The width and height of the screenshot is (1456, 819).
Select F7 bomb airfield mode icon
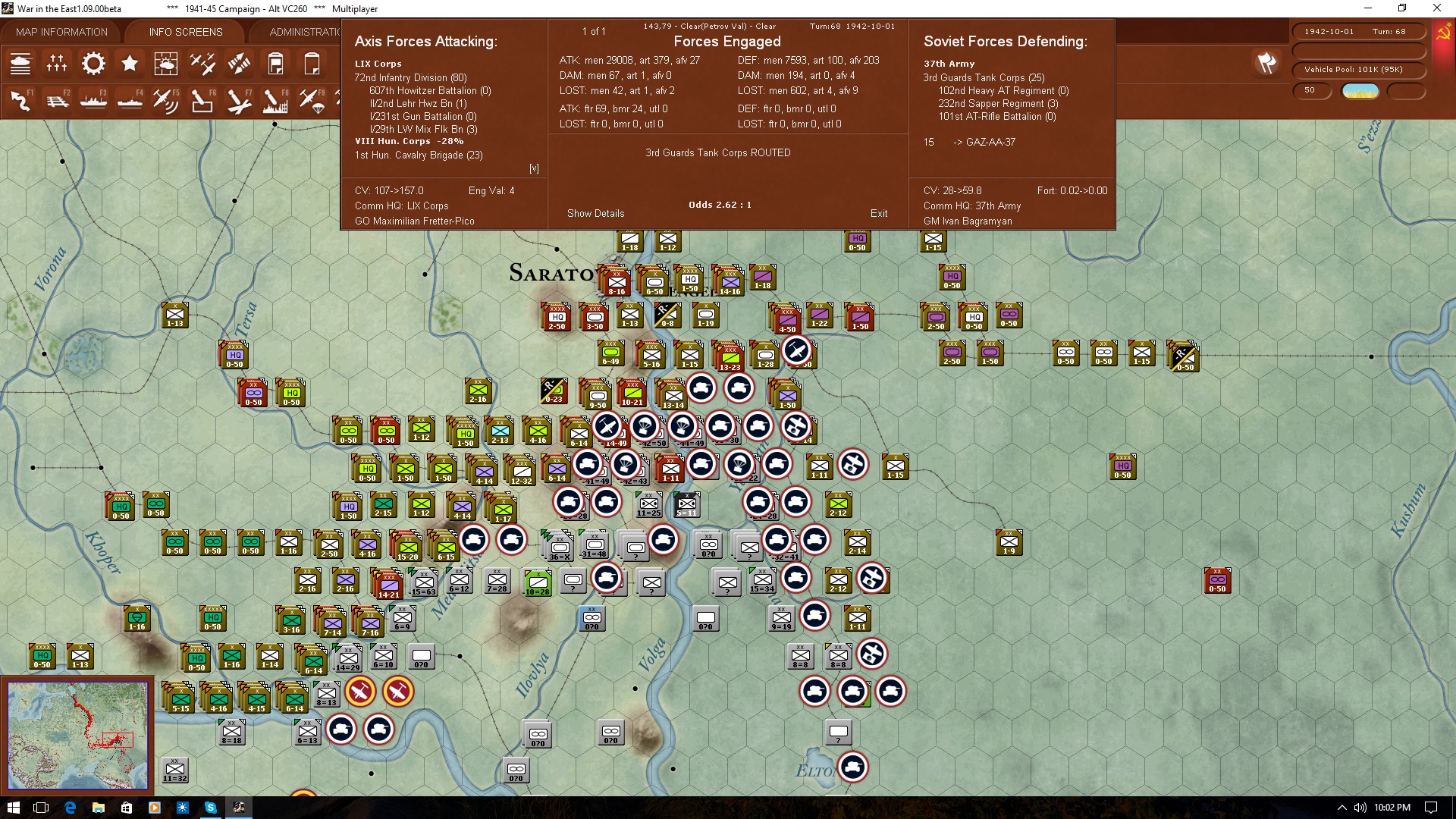coord(239,100)
